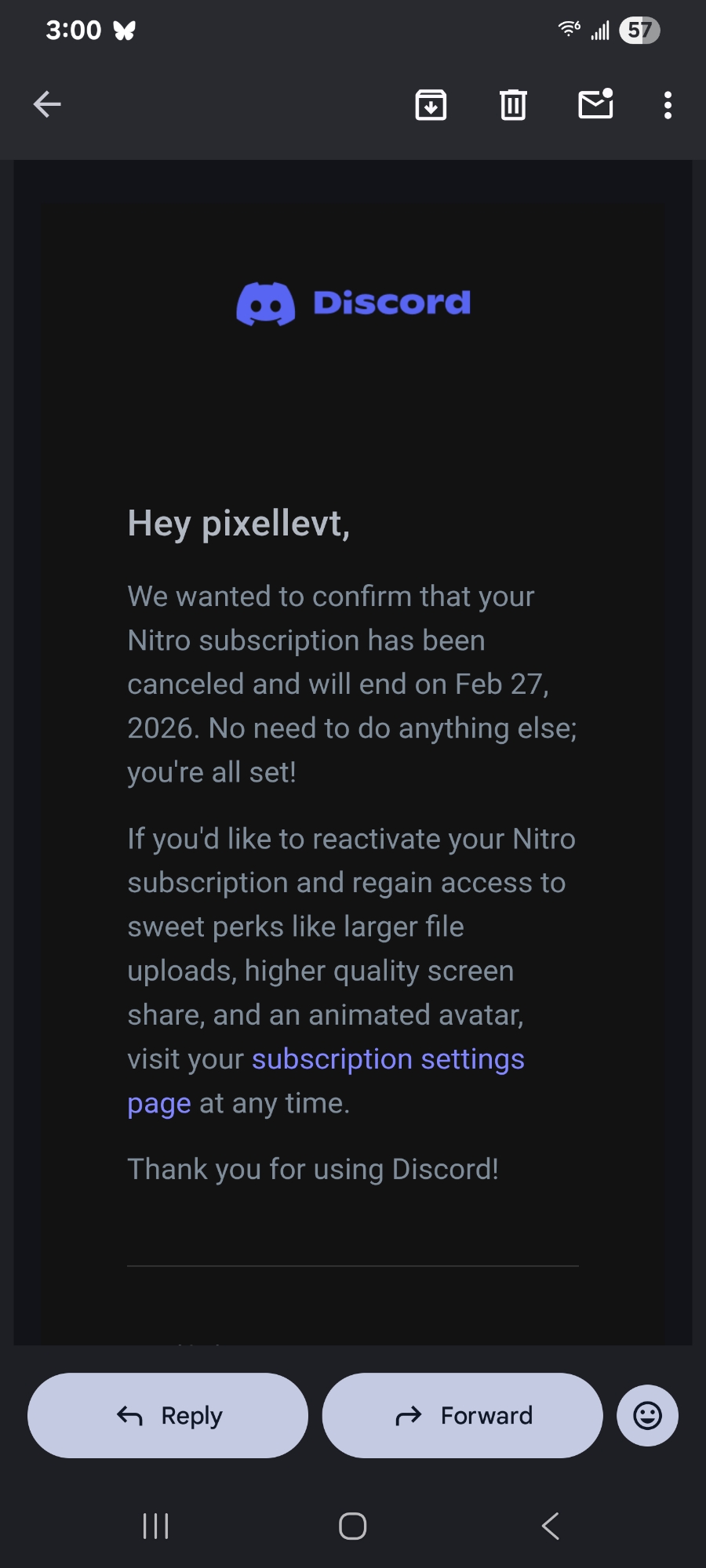This screenshot has height=1568, width=706.
Task: Tap the "Hey pixellevt," greeting heading
Action: point(238,523)
